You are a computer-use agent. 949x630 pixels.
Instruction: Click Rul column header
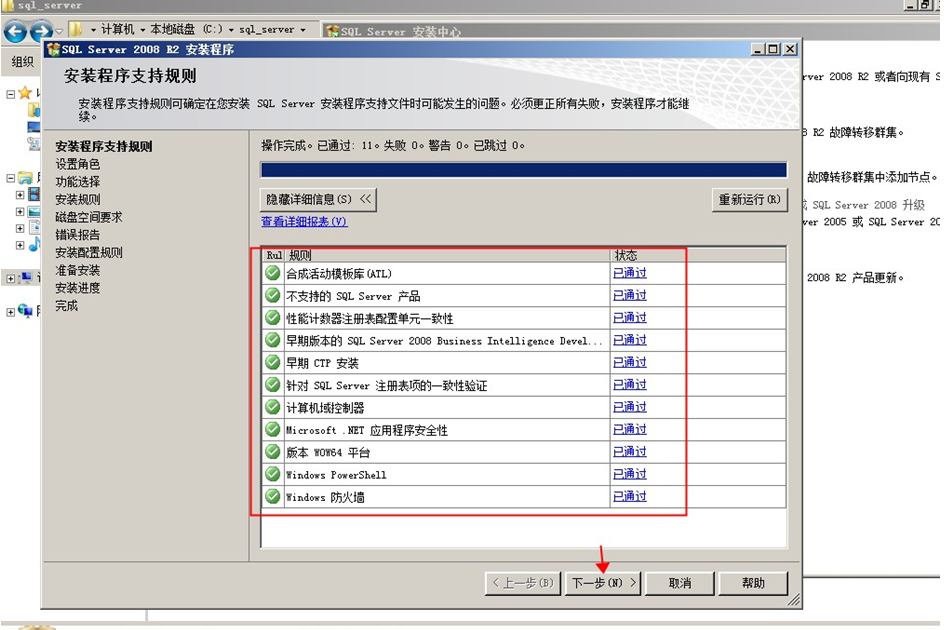point(274,255)
